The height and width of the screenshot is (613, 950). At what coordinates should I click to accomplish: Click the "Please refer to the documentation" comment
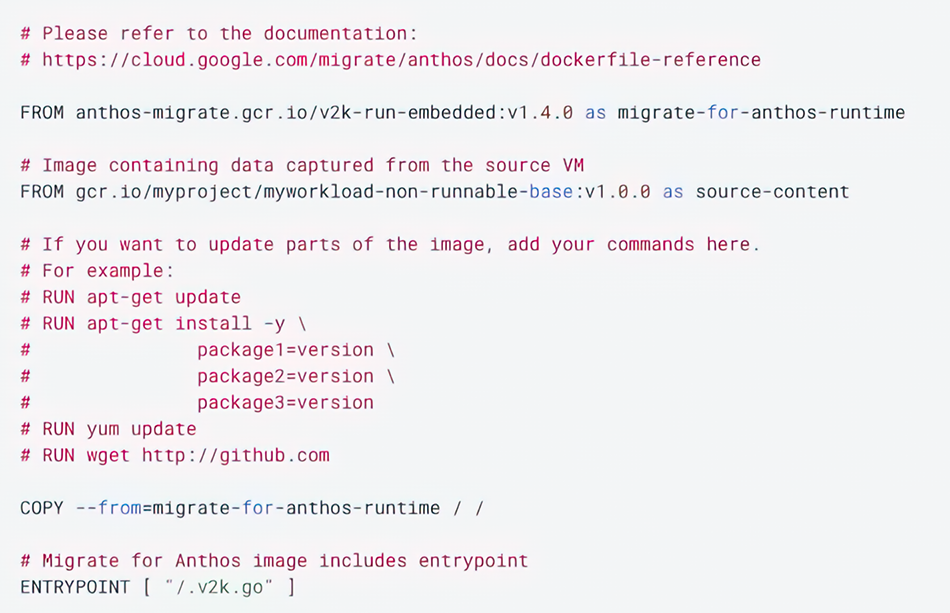[x=219, y=33]
